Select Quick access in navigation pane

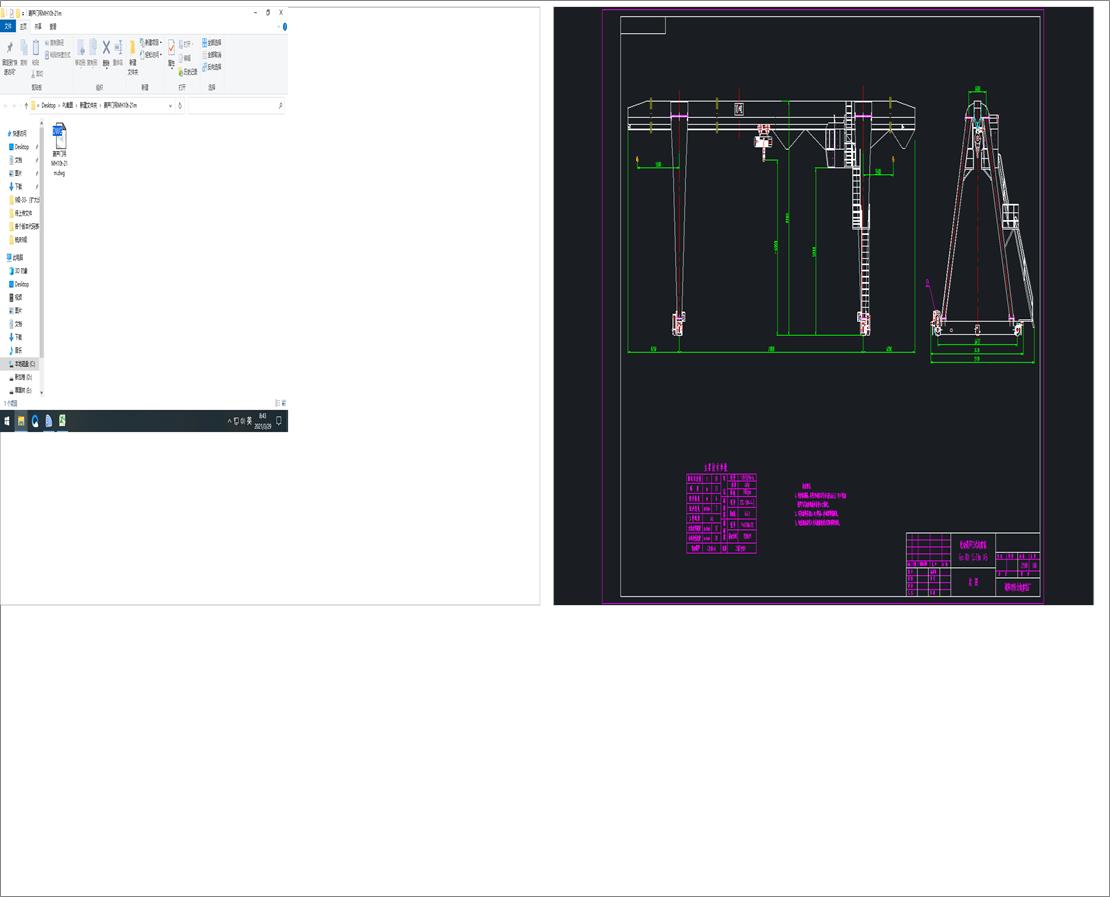tap(18, 133)
